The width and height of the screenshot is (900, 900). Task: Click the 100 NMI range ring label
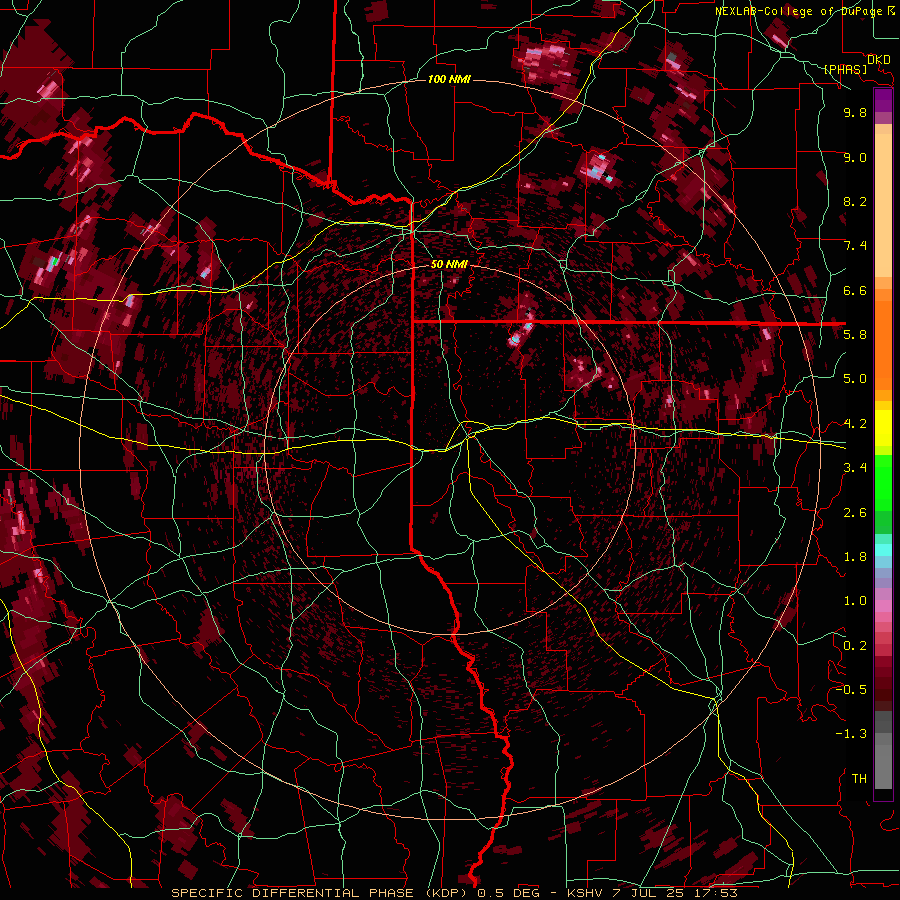449,79
